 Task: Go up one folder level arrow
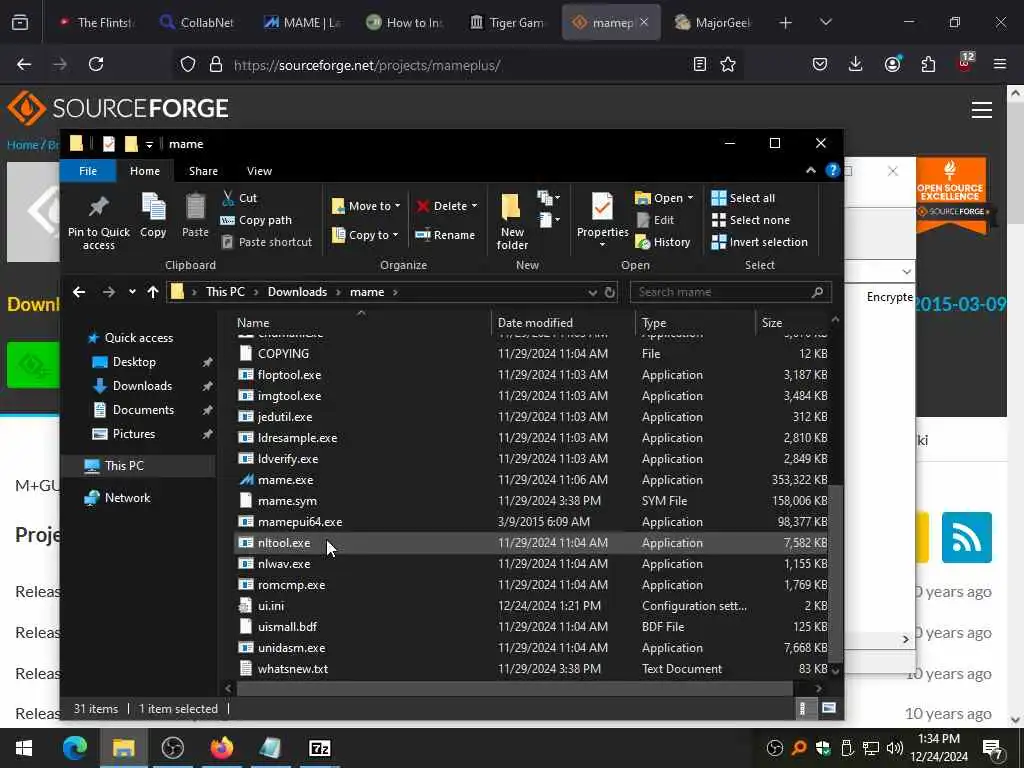pyautogui.click(x=153, y=292)
